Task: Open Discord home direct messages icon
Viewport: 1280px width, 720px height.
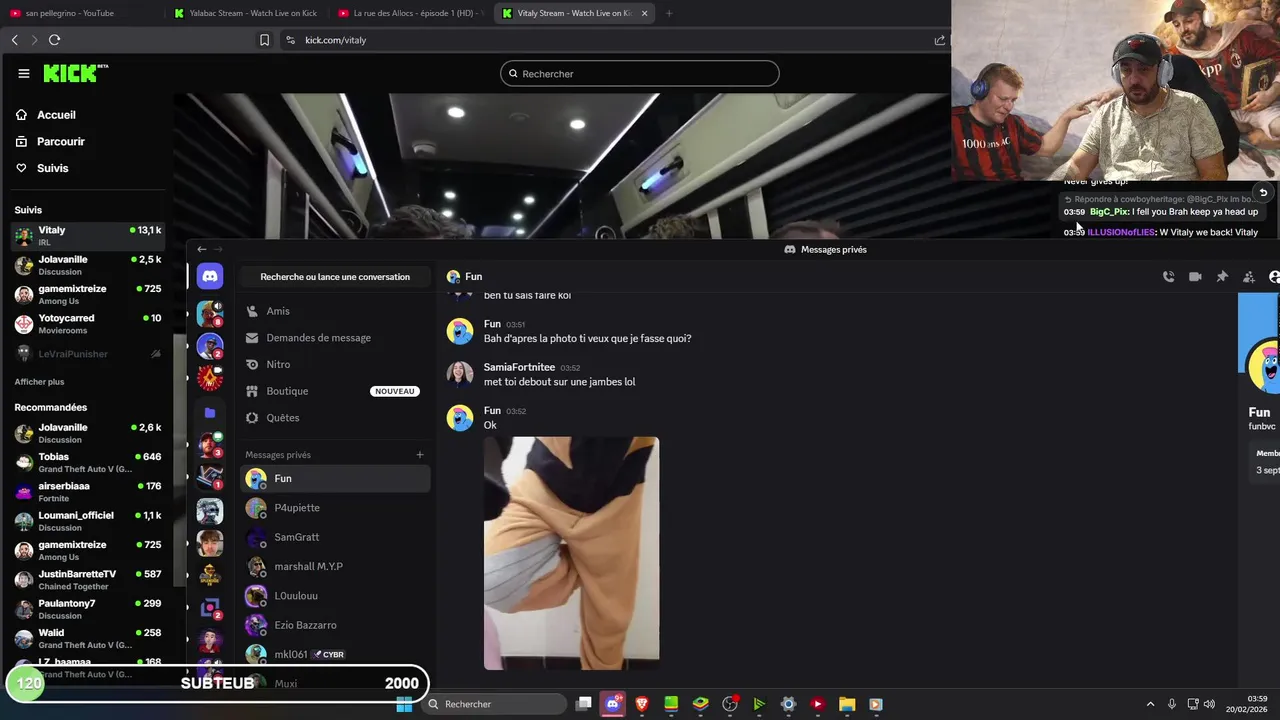Action: 210,276
